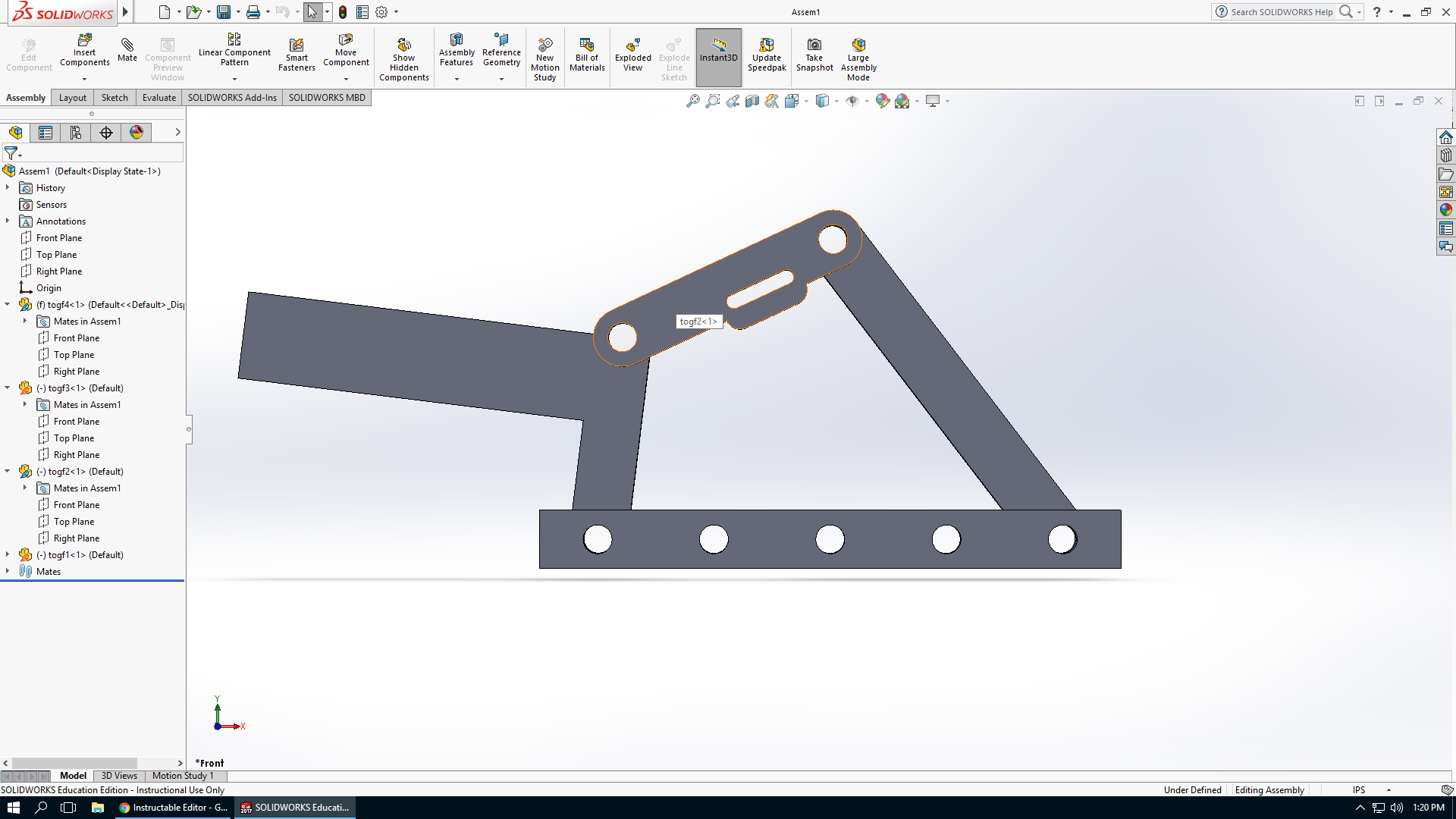Open File Explorer icon in task pane
This screenshot has height=819, width=1456.
click(1446, 174)
